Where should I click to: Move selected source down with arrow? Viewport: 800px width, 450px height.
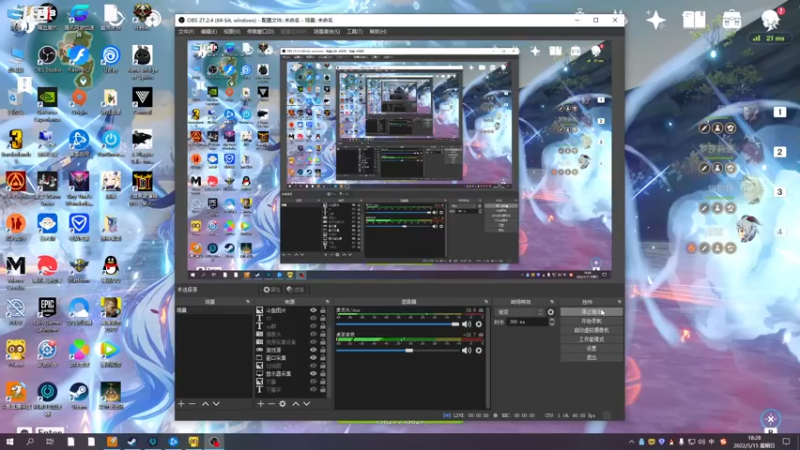(307, 404)
